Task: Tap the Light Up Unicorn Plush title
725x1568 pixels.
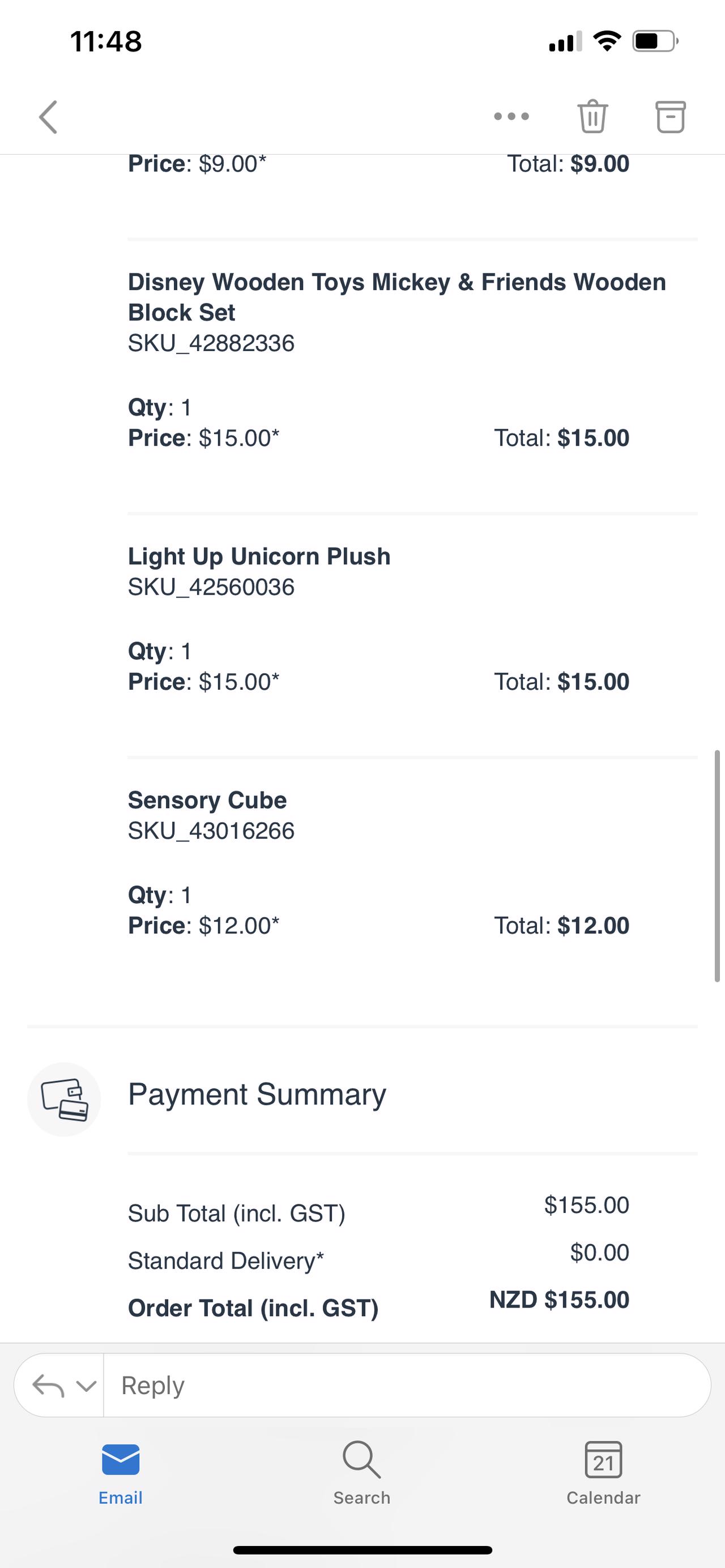Action: click(x=259, y=556)
